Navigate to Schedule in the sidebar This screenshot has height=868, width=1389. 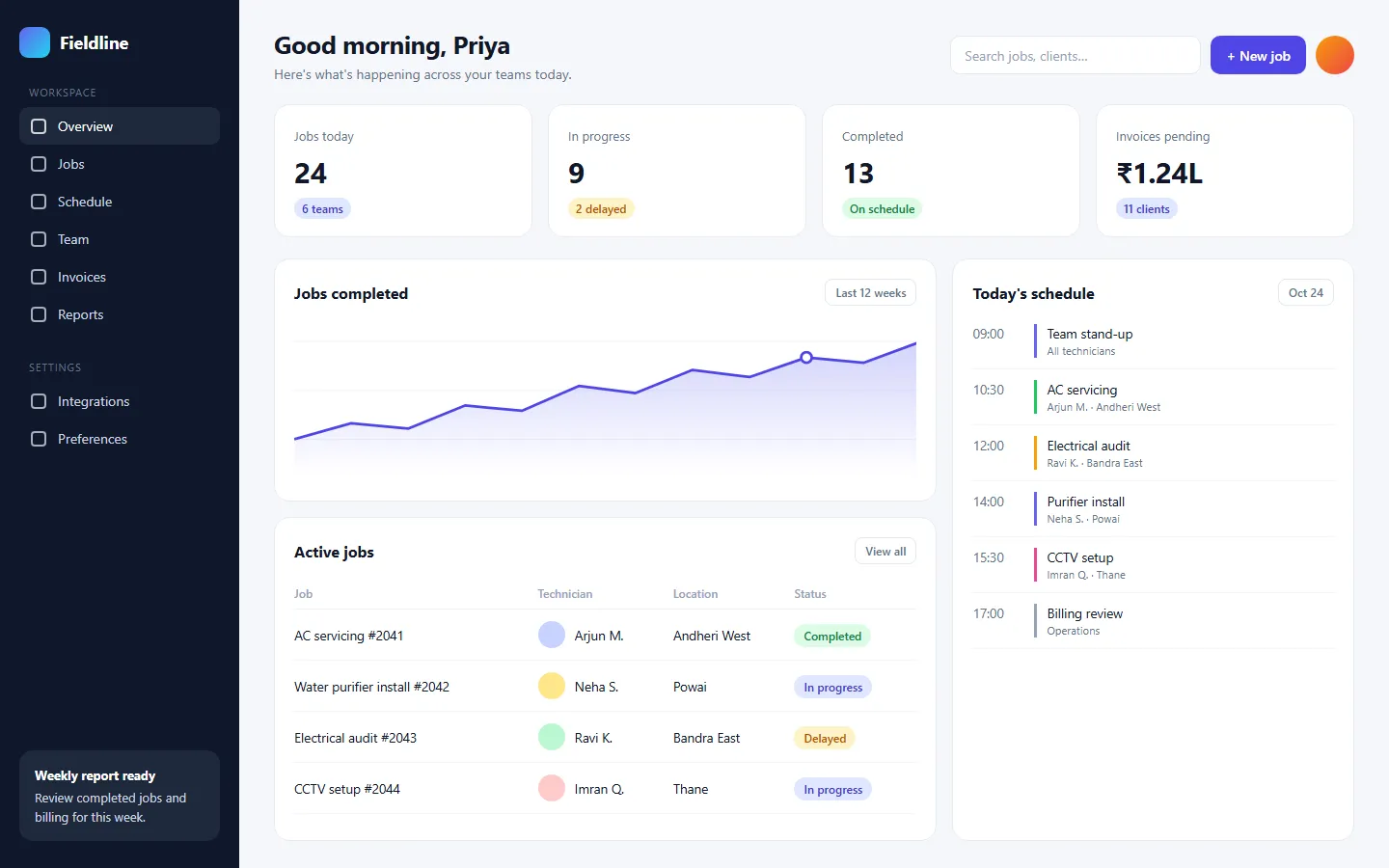coord(120,202)
